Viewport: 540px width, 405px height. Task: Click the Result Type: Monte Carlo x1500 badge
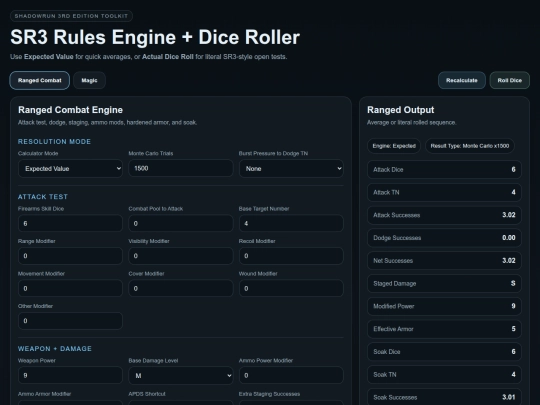tap(470, 146)
